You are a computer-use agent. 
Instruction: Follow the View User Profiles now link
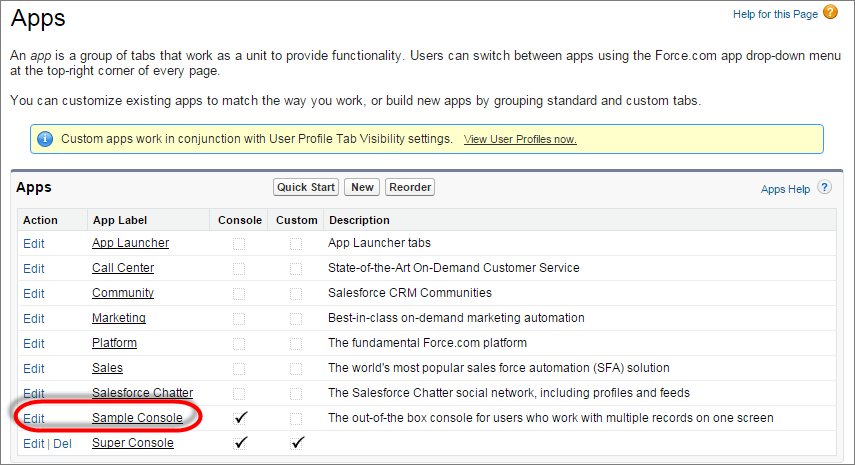pyautogui.click(x=520, y=139)
